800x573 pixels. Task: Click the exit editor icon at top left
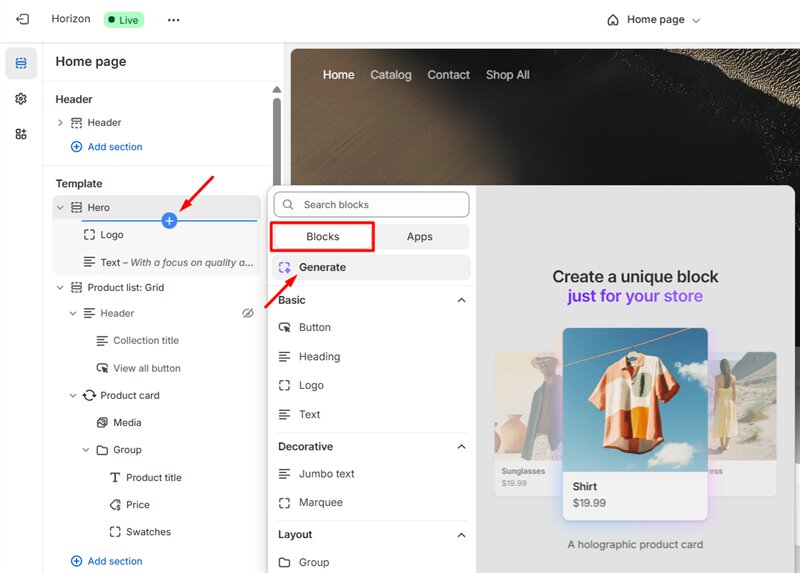coord(22,19)
